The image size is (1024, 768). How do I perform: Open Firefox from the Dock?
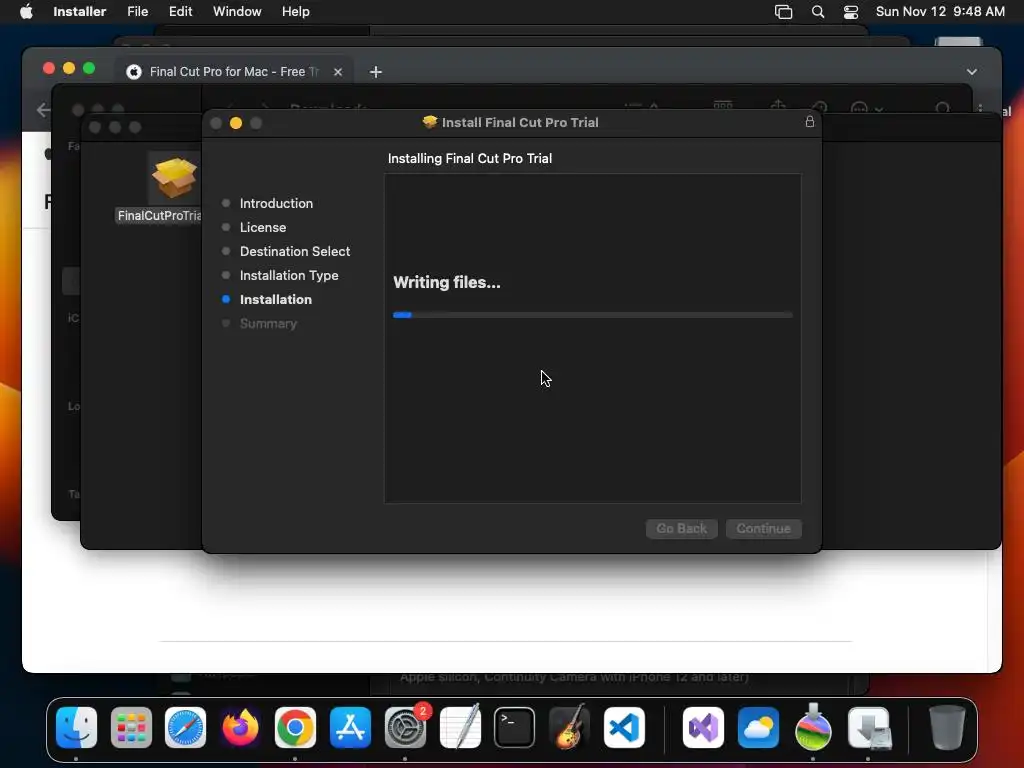240,727
